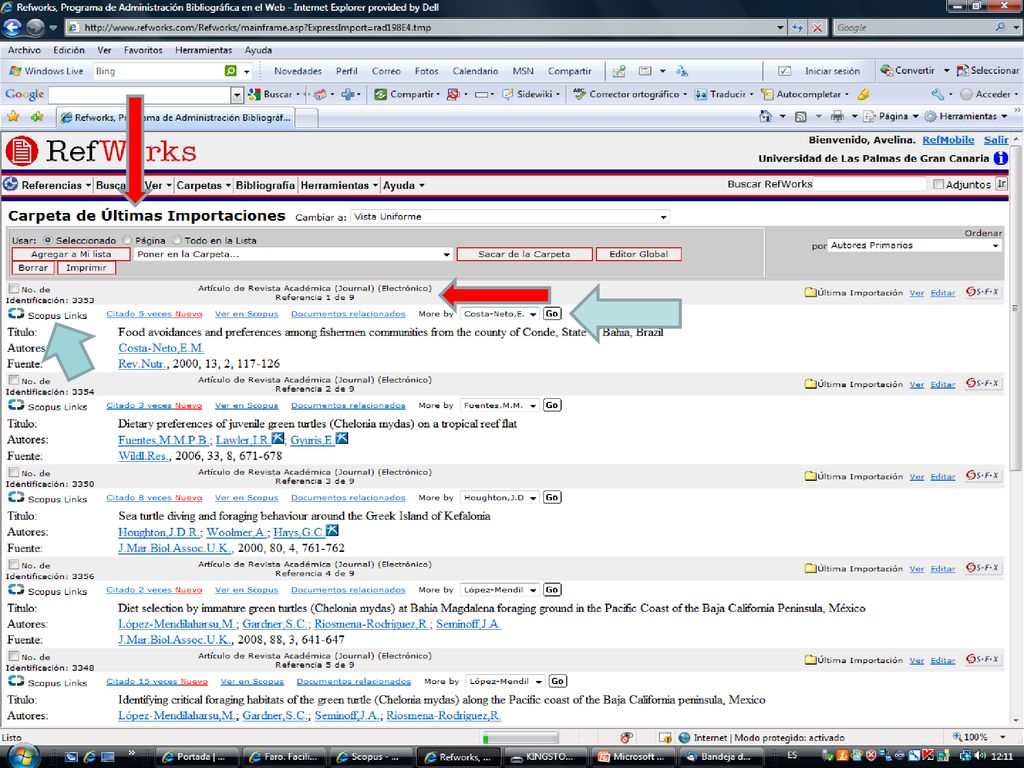Click the page loading progress bar
The width and height of the screenshot is (1024, 768).
(x=520, y=738)
